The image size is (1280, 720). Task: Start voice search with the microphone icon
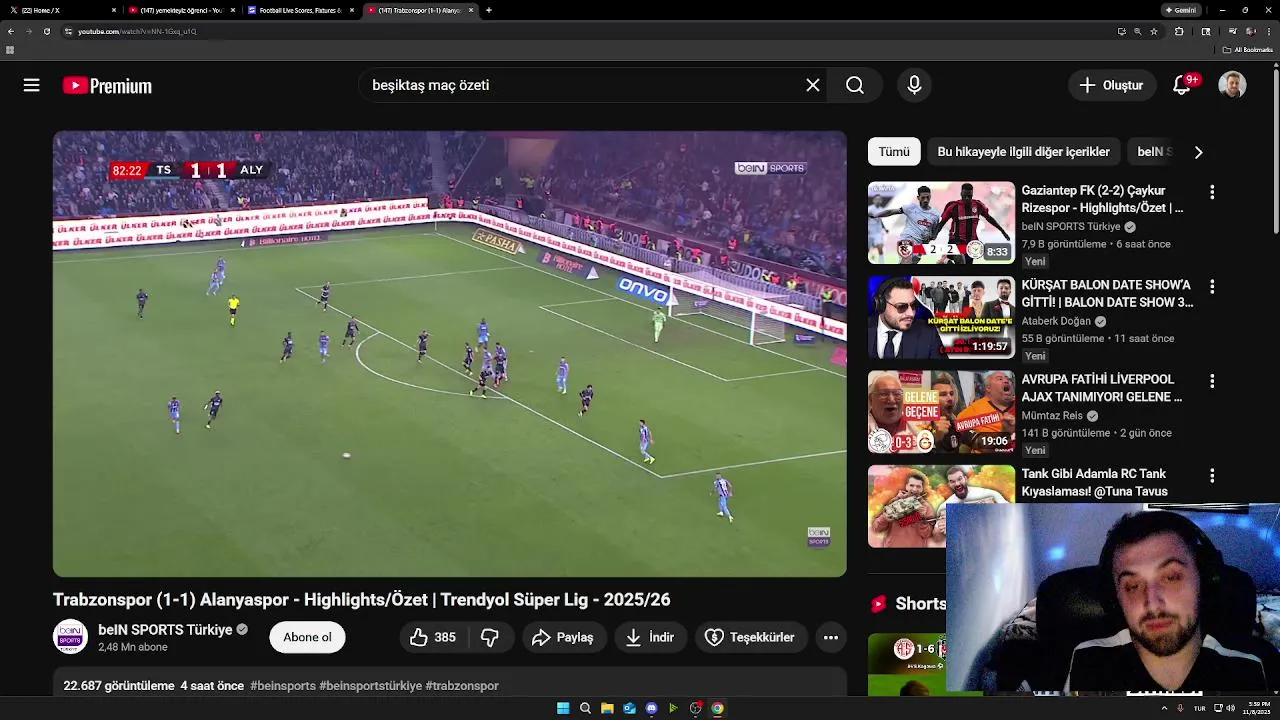tap(914, 86)
